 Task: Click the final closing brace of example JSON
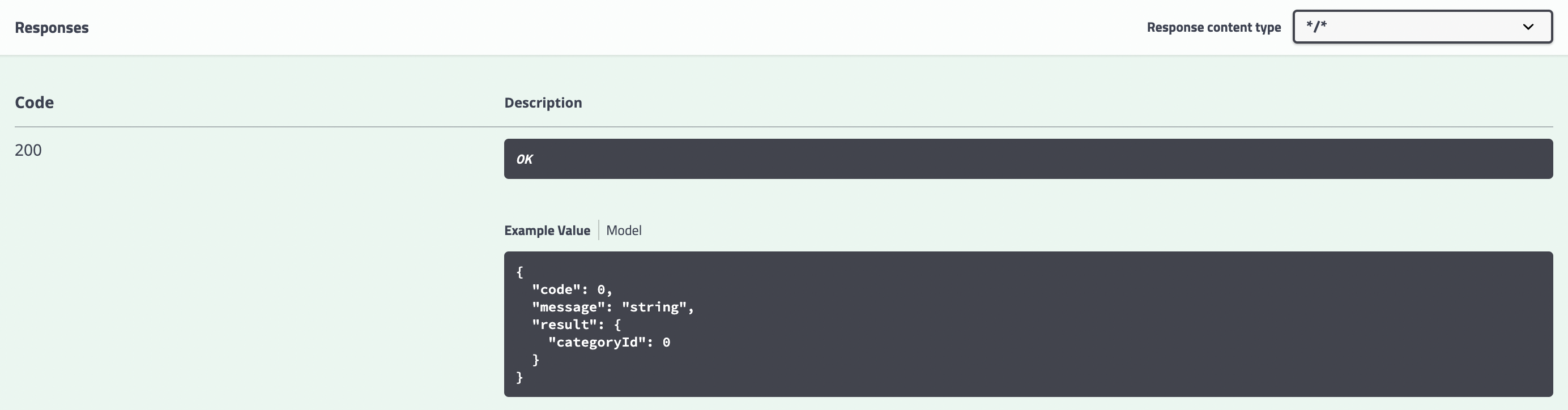coord(520,378)
